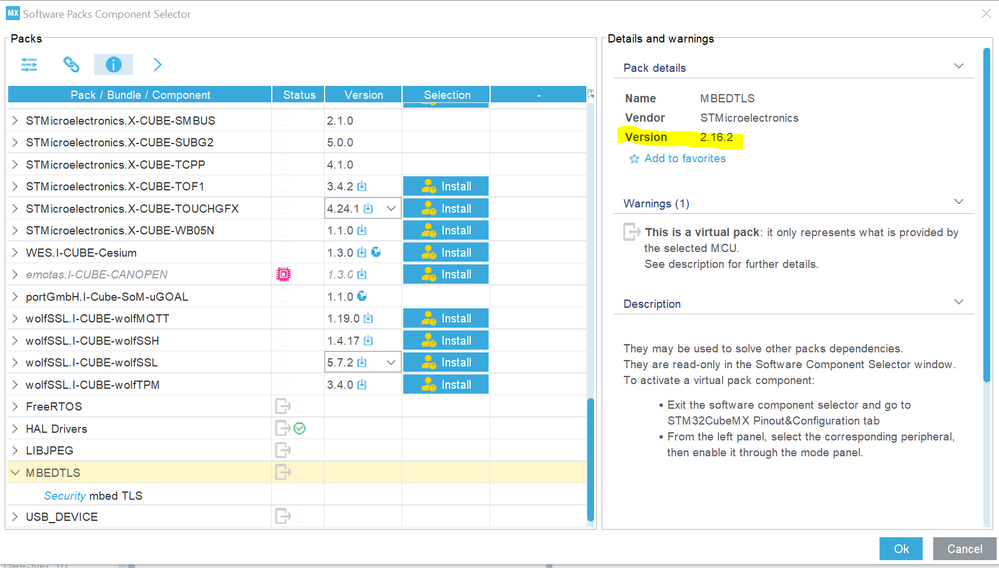
Task: Click download icon next to wolfSSH version 1.4.17
Action: click(x=368, y=341)
